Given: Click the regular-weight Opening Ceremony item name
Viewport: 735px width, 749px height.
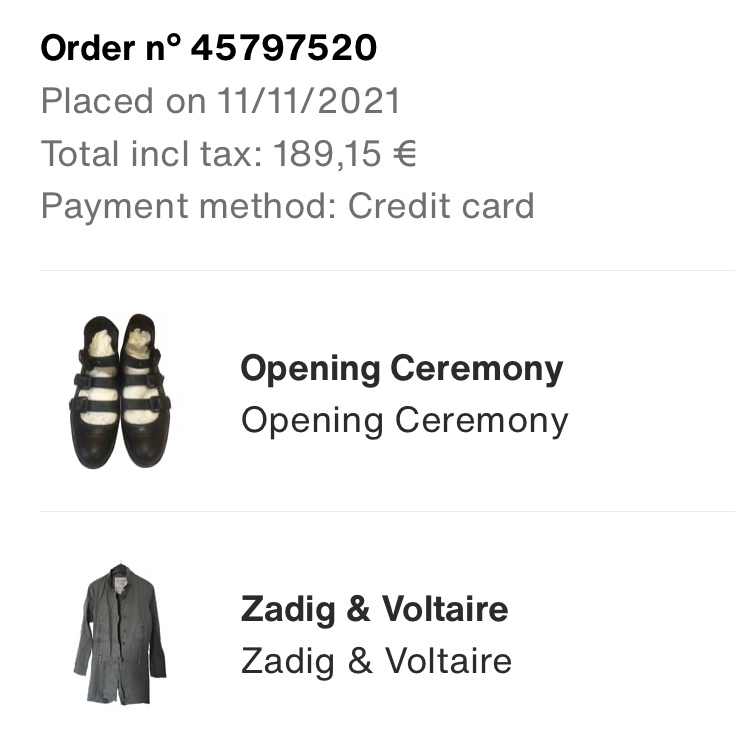Looking at the screenshot, I should click(x=405, y=421).
